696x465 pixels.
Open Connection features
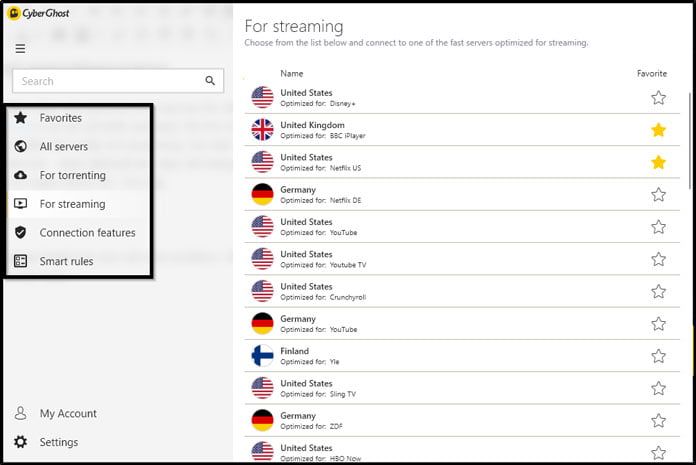[x=87, y=232]
